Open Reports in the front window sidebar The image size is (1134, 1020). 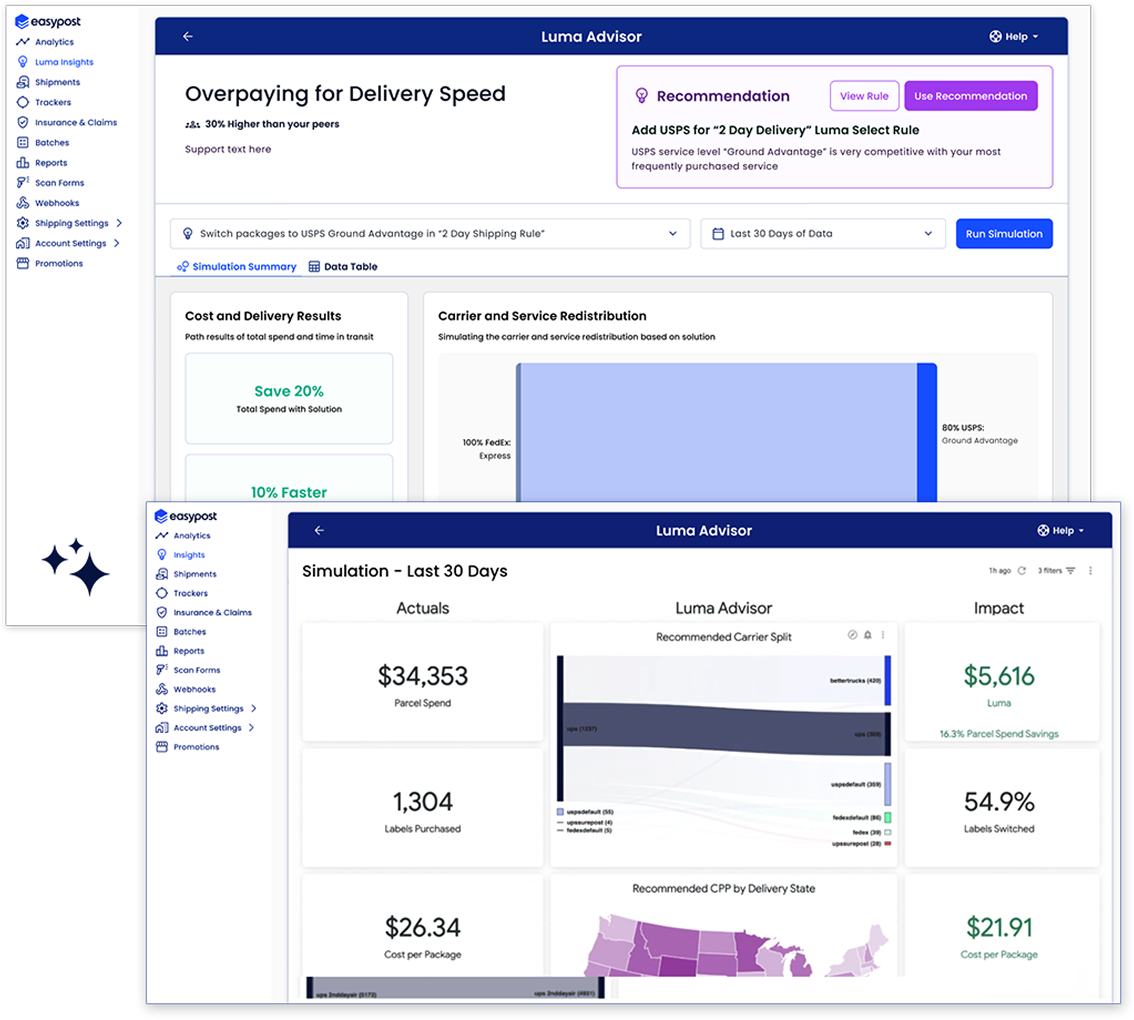coord(180,651)
